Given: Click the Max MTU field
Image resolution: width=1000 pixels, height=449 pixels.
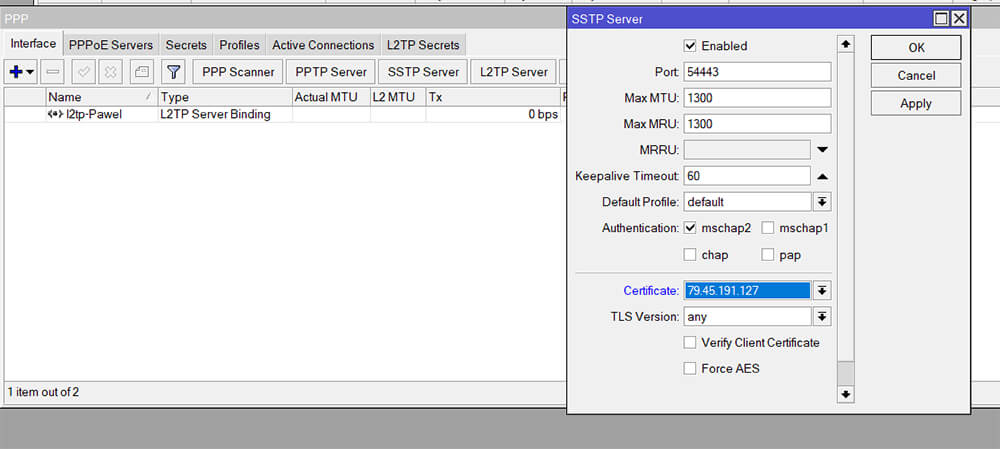Looking at the screenshot, I should click(758, 98).
